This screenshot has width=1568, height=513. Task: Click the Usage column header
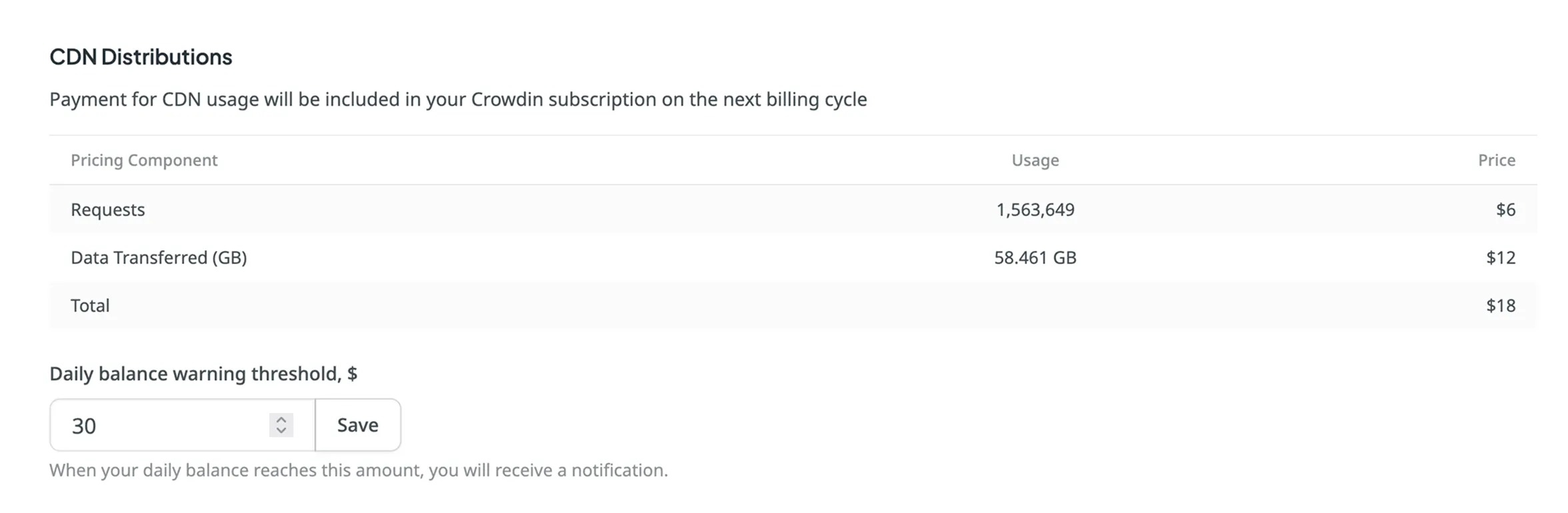(1035, 160)
